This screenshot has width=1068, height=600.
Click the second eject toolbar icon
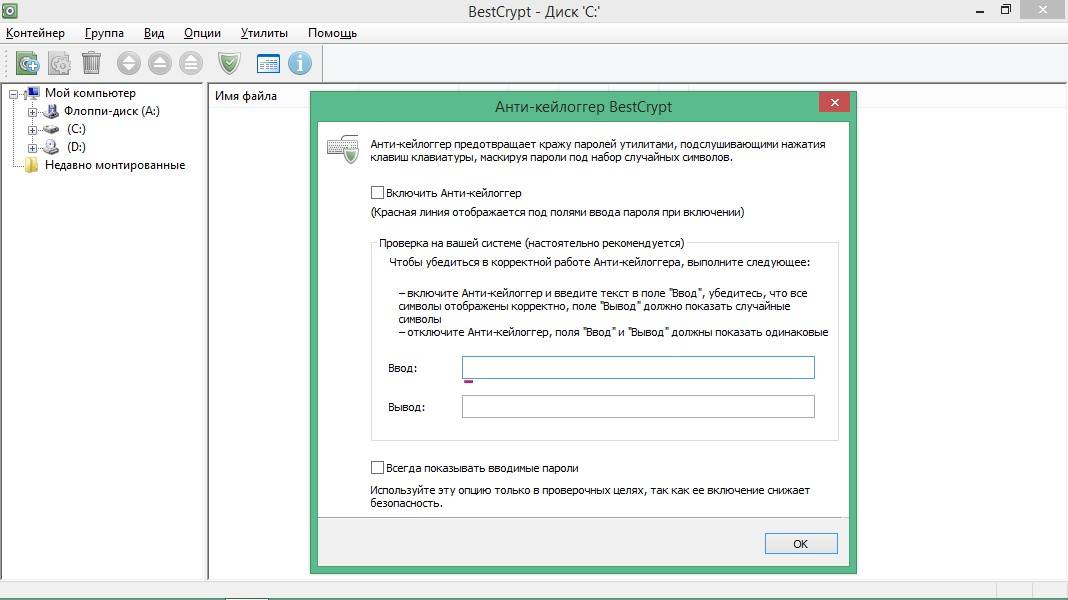click(160, 63)
